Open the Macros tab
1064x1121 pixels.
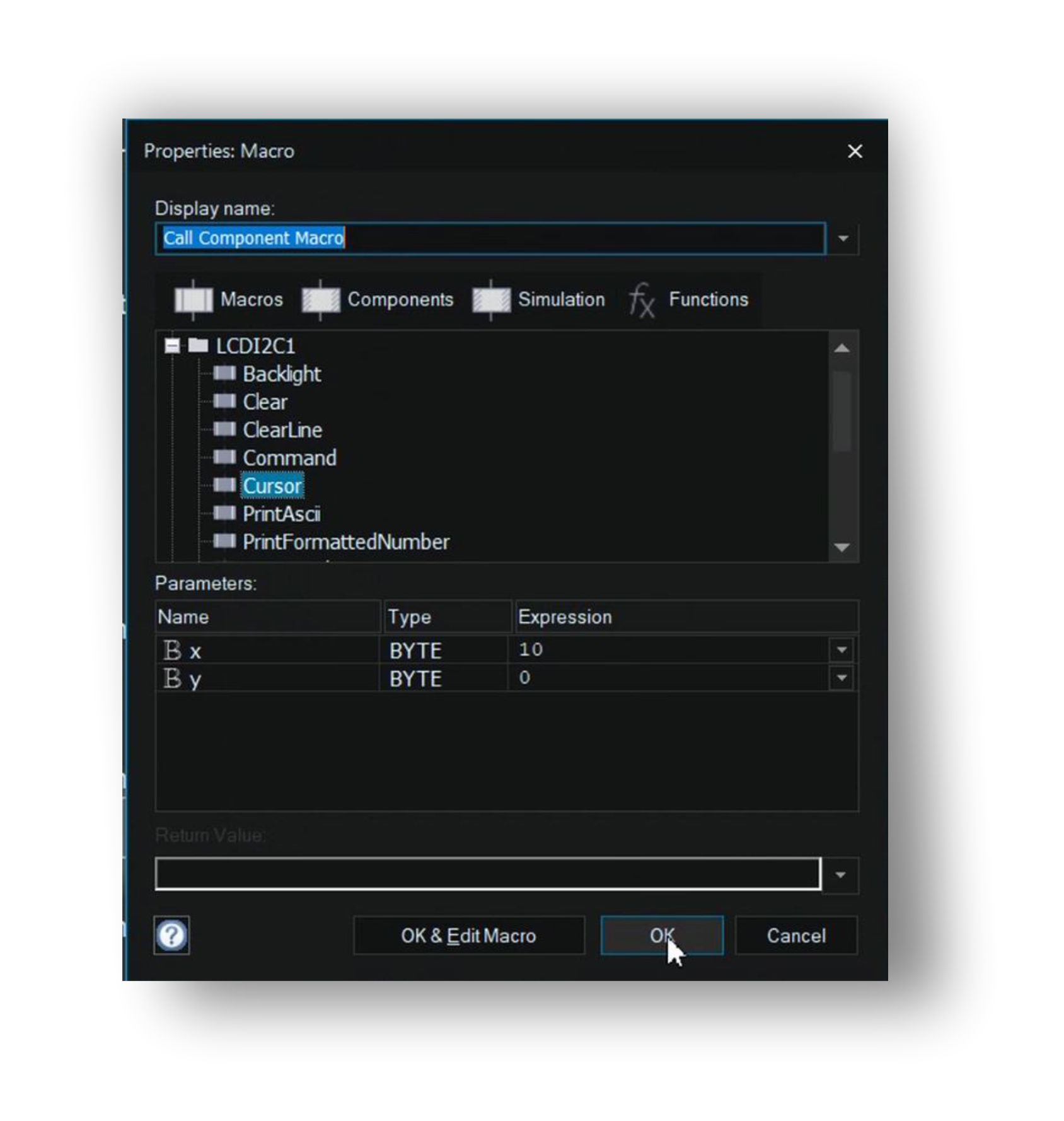(229, 299)
